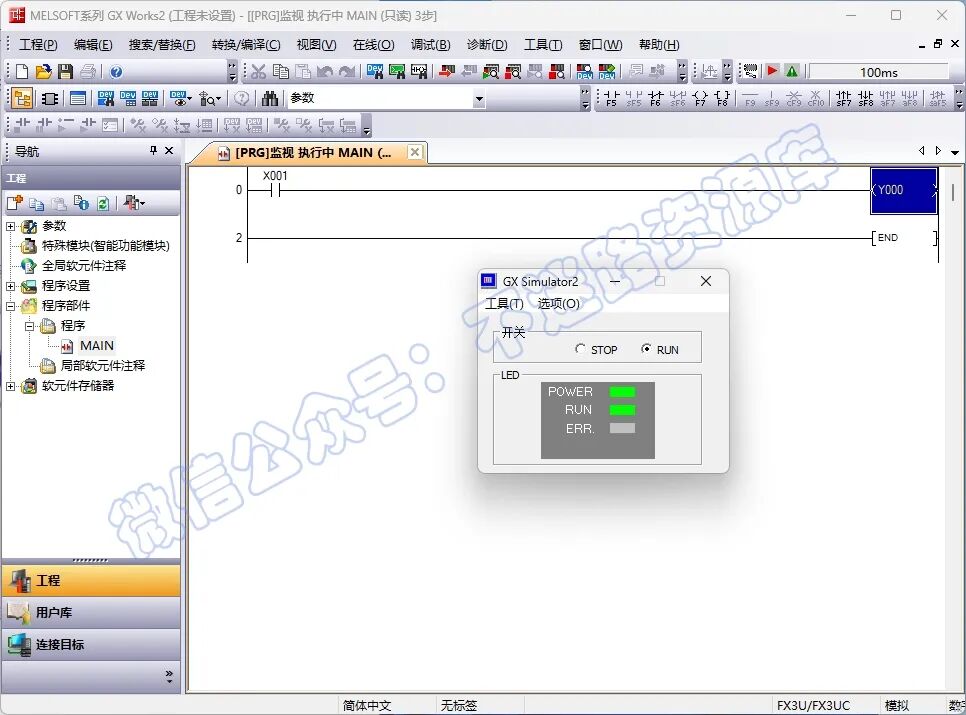Click the GX Simulator2 title bar icon
This screenshot has height=715, width=966.
click(489, 281)
